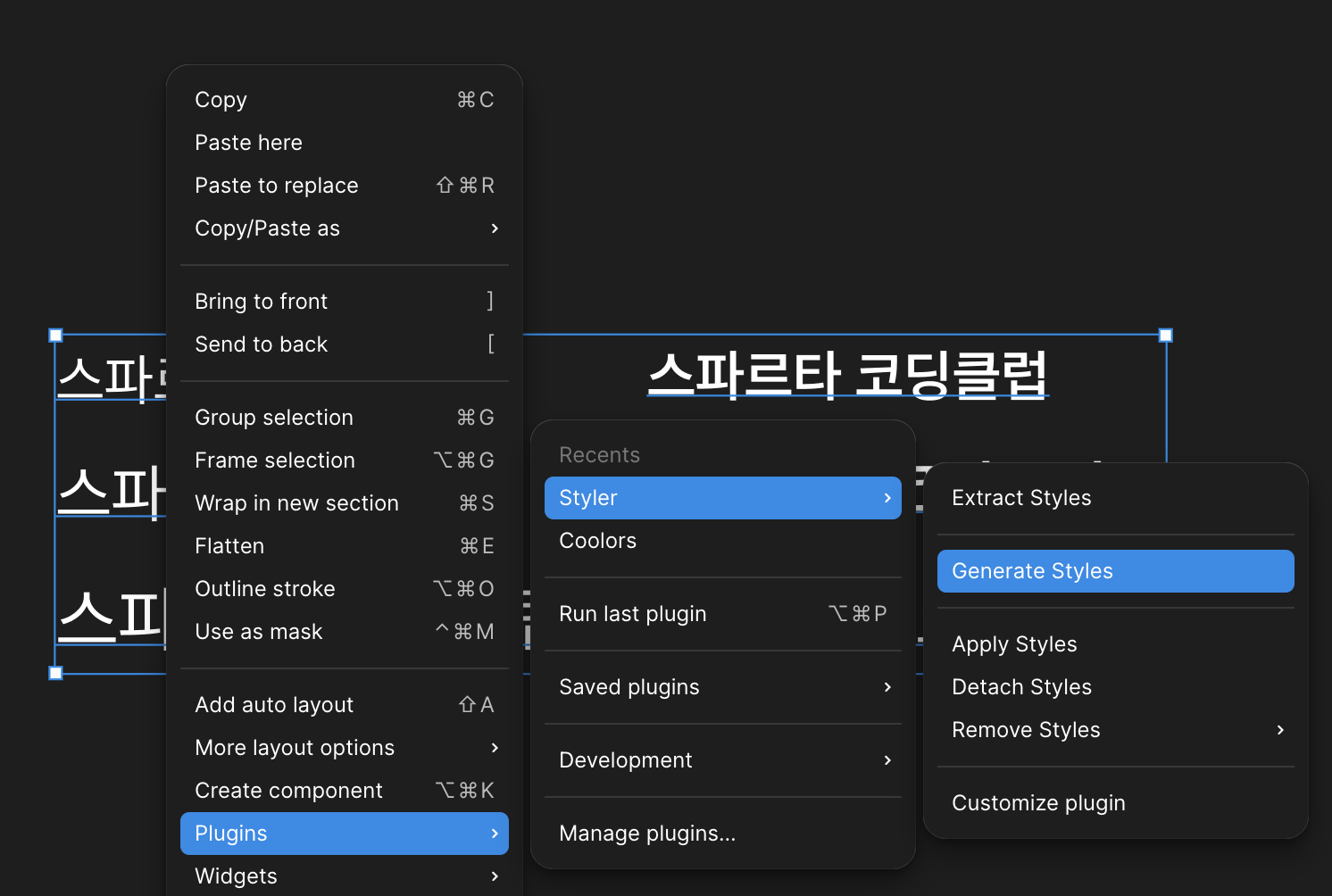Click the top-left selection resize handle

coord(55,336)
